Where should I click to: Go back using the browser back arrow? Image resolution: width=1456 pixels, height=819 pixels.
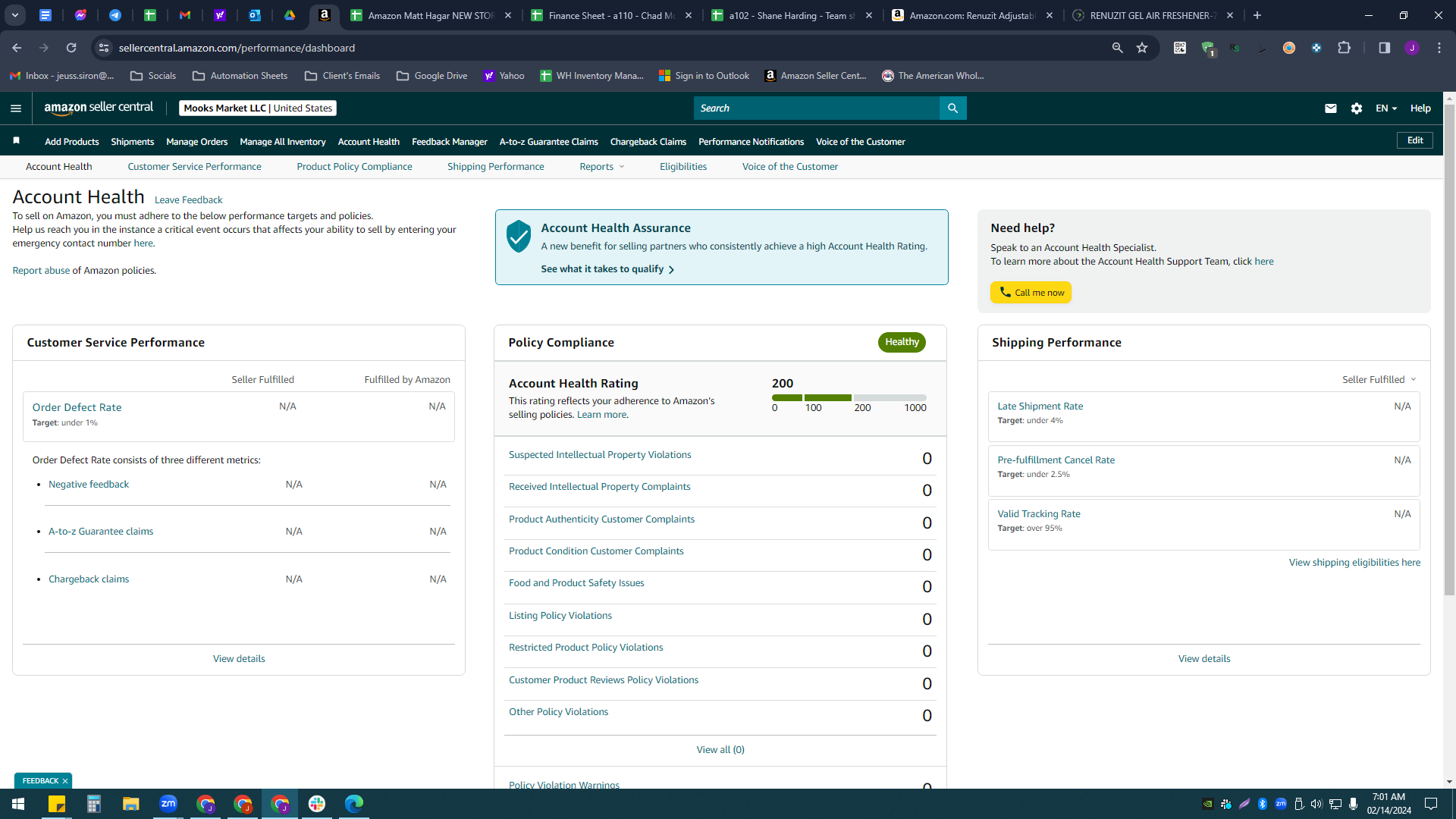click(17, 48)
